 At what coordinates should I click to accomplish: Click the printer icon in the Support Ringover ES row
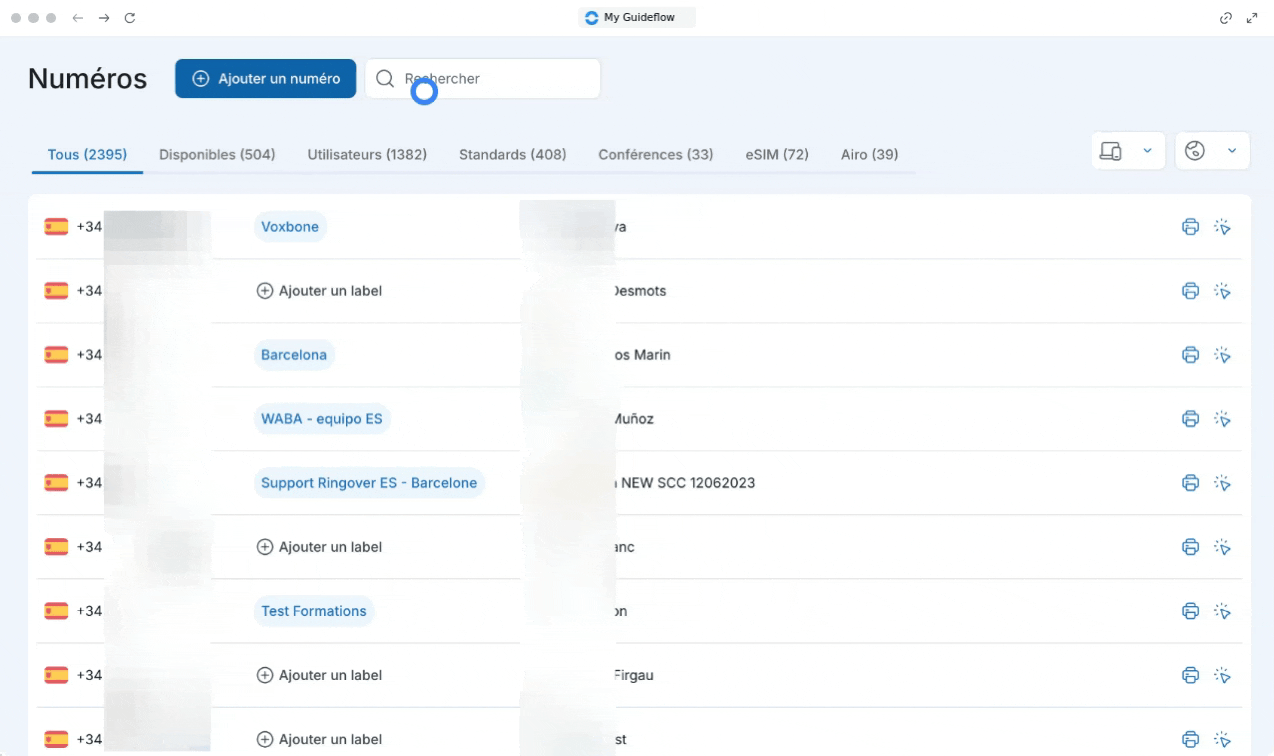1190,483
